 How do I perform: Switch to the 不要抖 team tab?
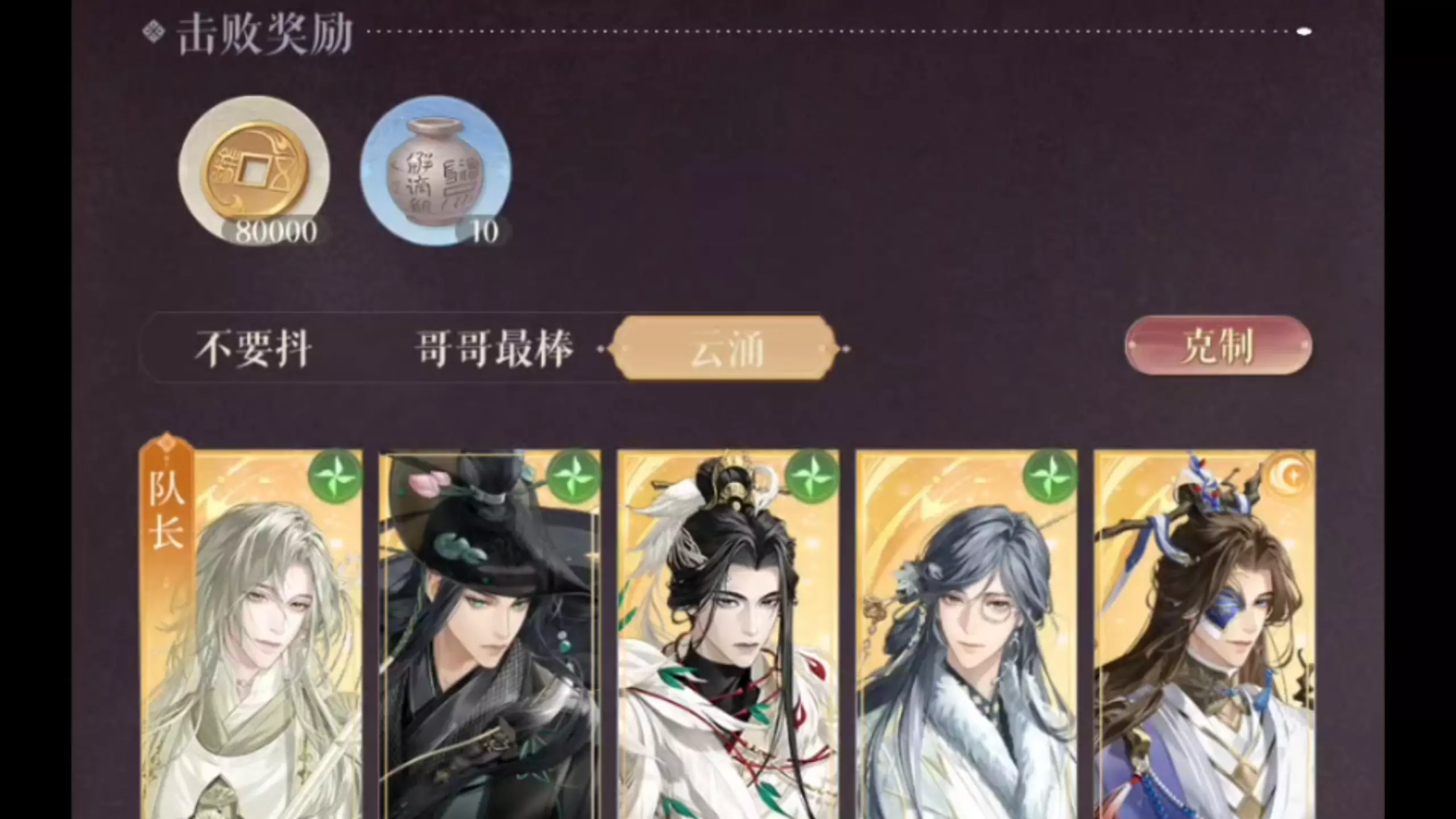click(253, 349)
